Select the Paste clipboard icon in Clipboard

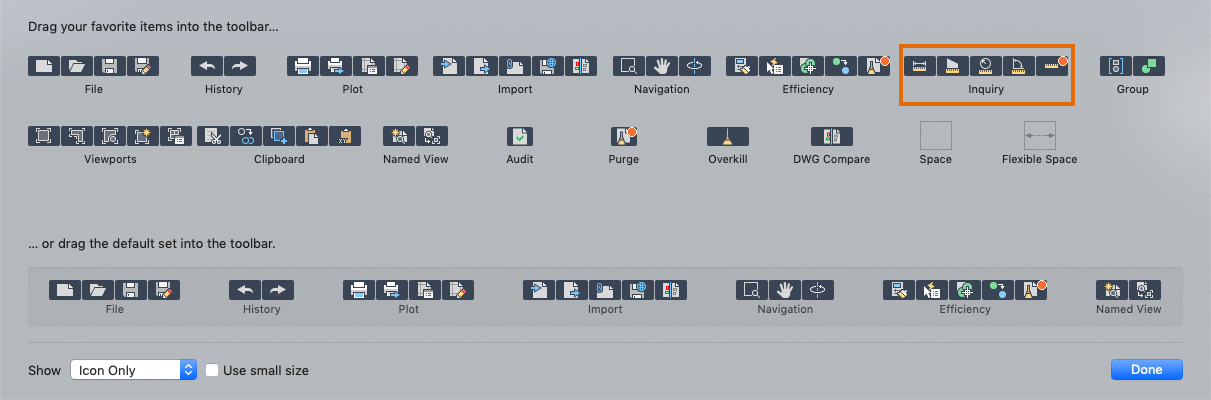pyautogui.click(x=311, y=137)
